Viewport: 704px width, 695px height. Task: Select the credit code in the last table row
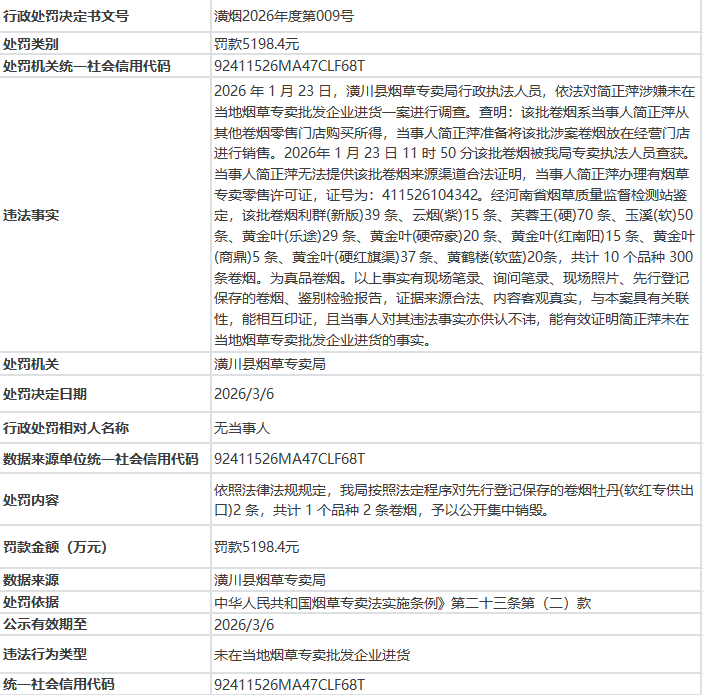(x=289, y=684)
